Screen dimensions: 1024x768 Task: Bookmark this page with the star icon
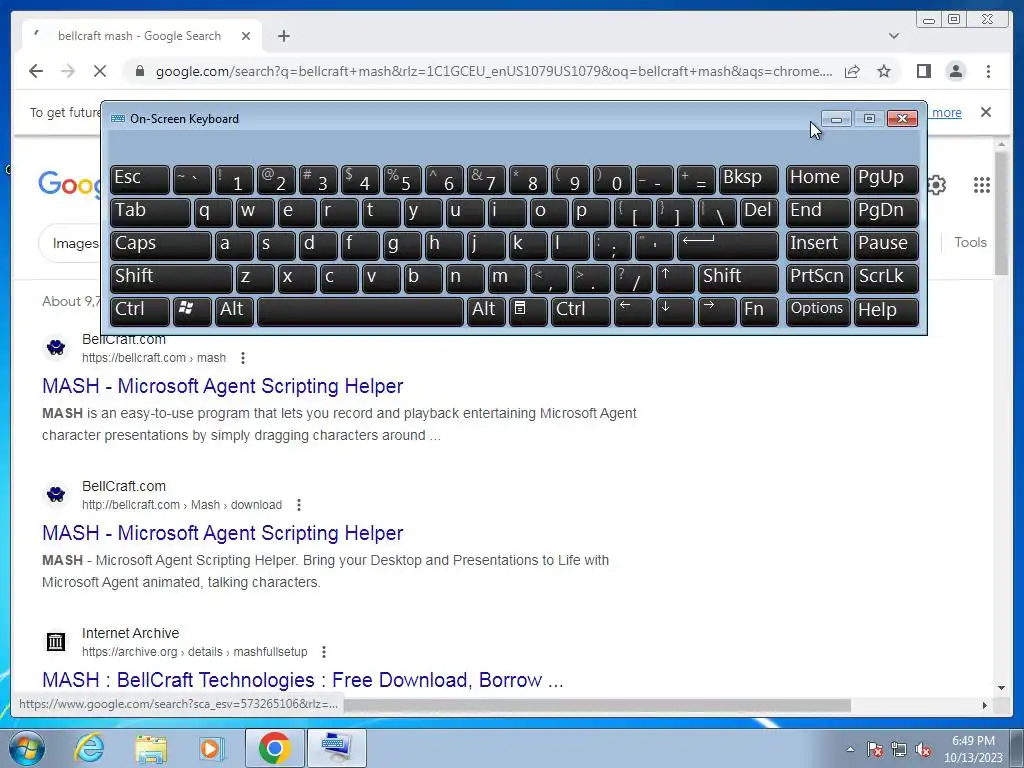point(884,71)
